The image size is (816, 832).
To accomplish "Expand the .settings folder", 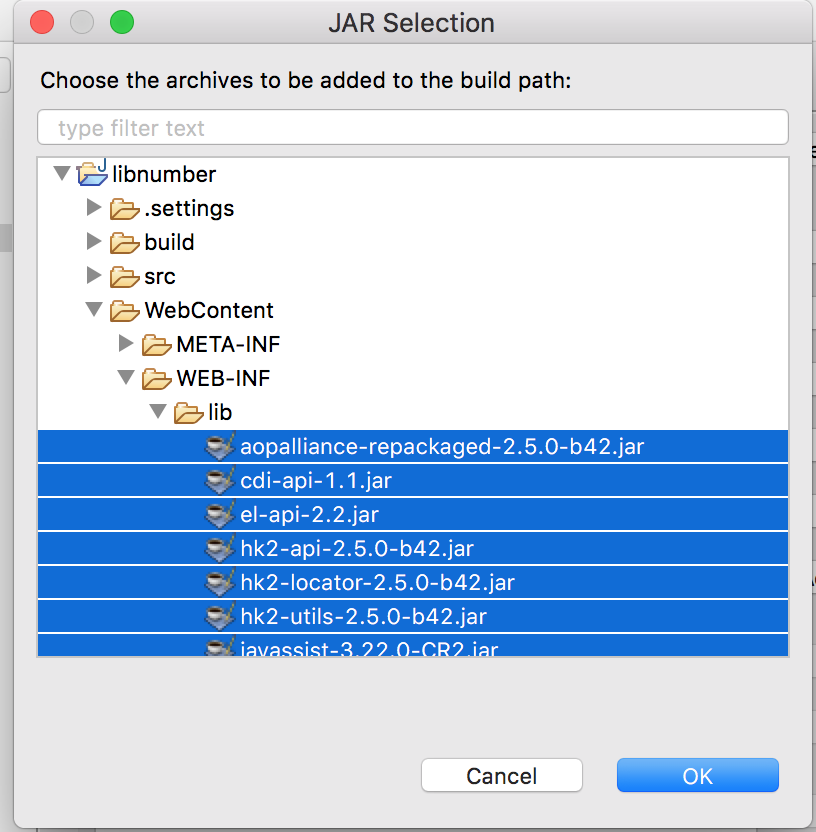I will [93, 208].
